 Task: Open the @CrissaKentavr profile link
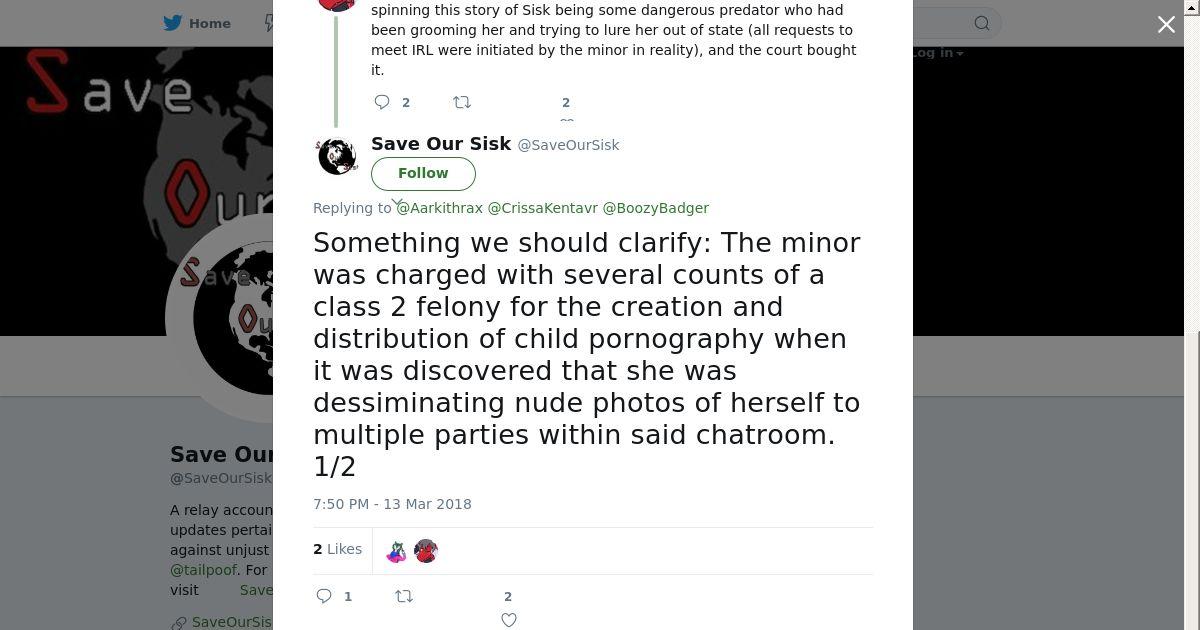point(542,208)
